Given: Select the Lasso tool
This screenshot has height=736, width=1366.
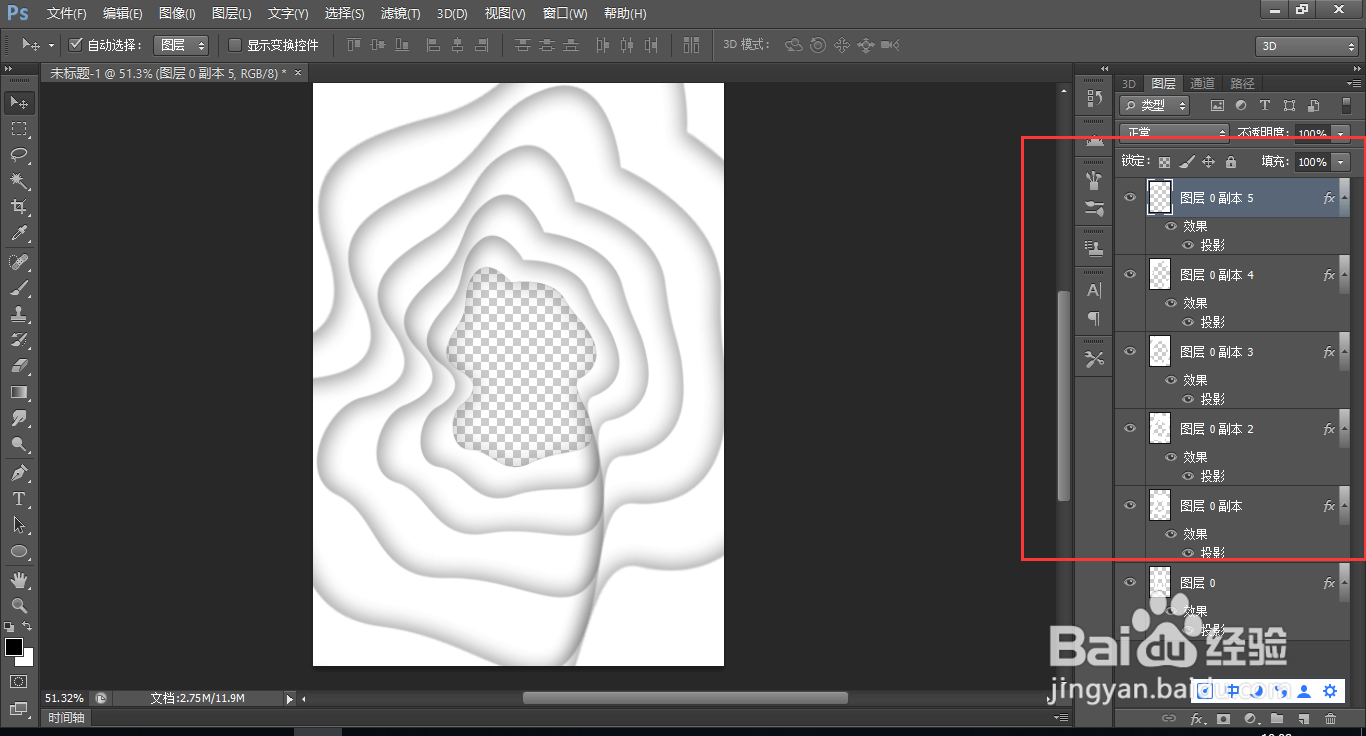Looking at the screenshot, I should [x=19, y=155].
